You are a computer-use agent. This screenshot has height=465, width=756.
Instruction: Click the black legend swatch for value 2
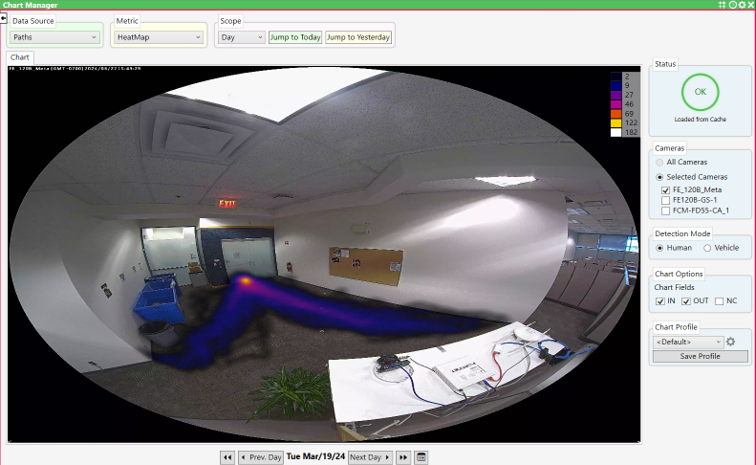[616, 77]
